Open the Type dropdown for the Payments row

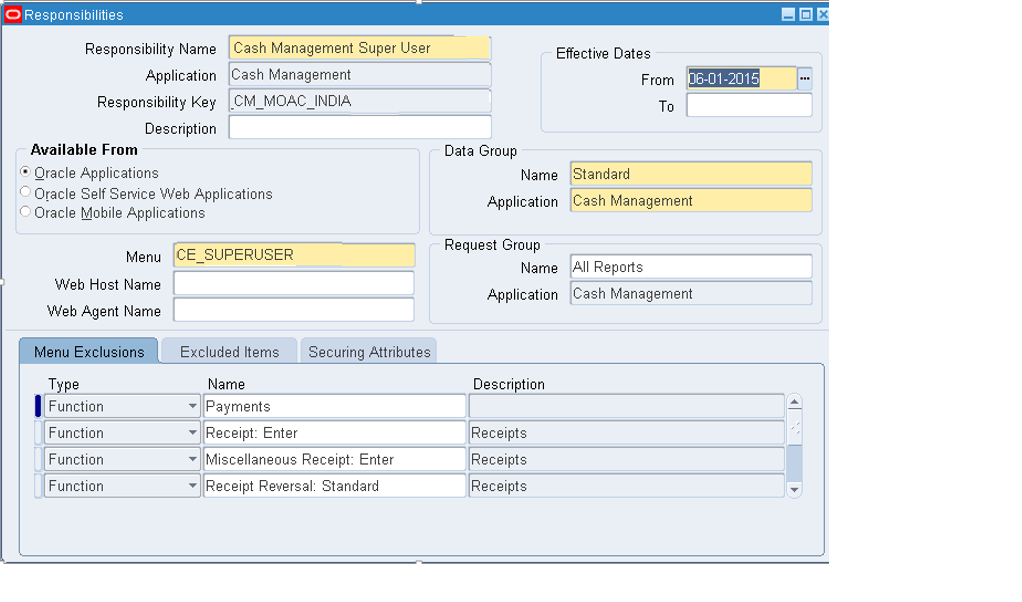click(191, 406)
